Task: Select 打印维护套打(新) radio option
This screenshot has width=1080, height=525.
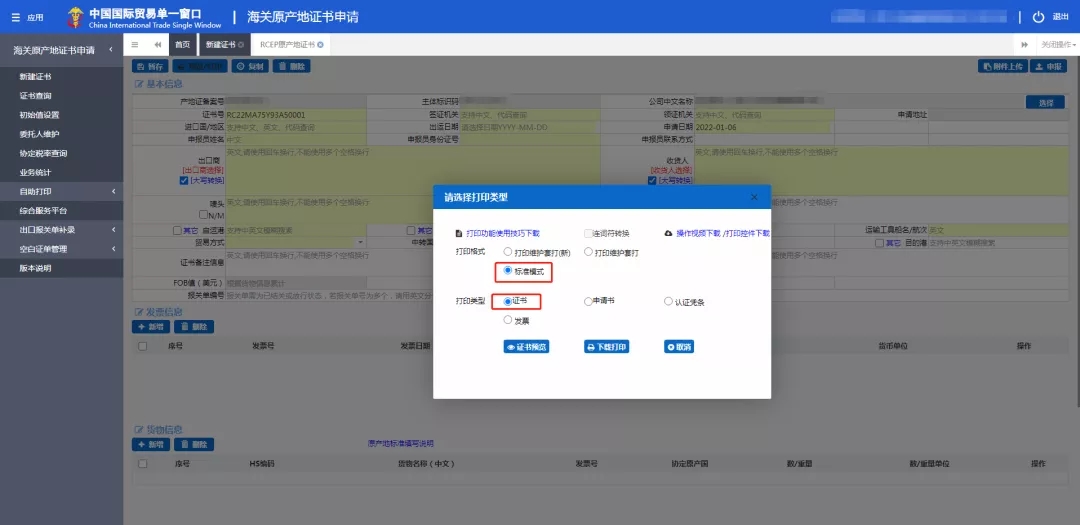Action: click(509, 253)
